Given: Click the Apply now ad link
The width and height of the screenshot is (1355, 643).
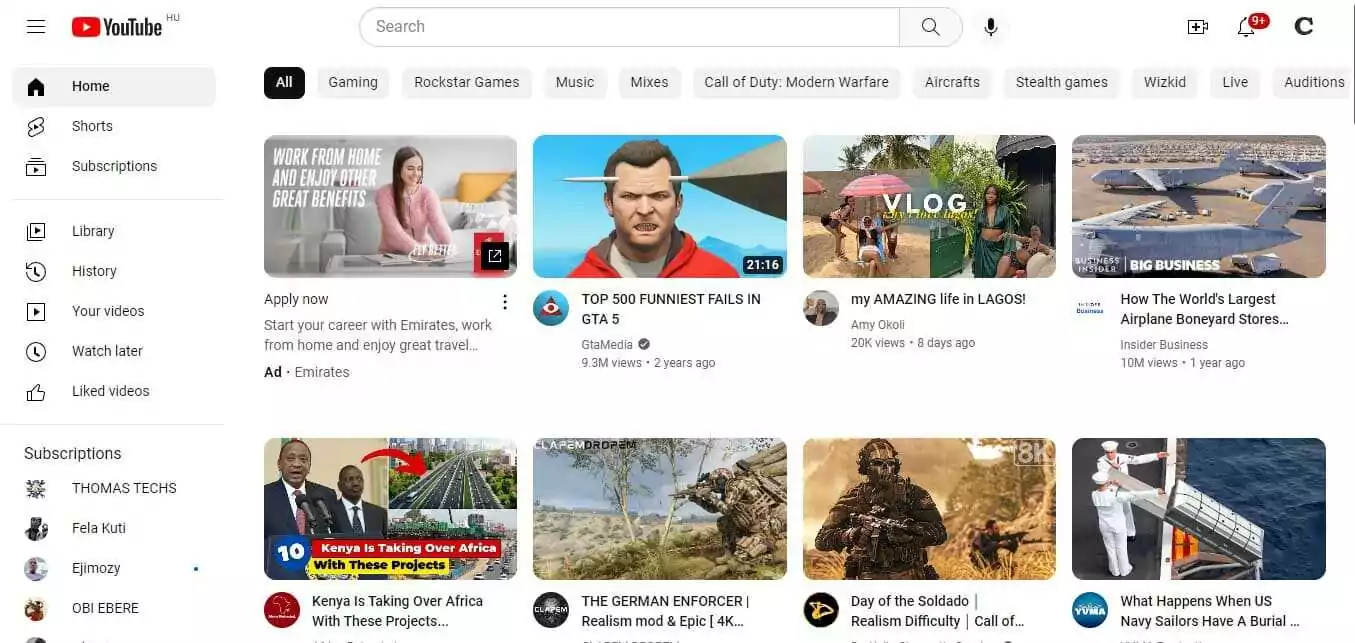Looking at the screenshot, I should click(x=296, y=299).
